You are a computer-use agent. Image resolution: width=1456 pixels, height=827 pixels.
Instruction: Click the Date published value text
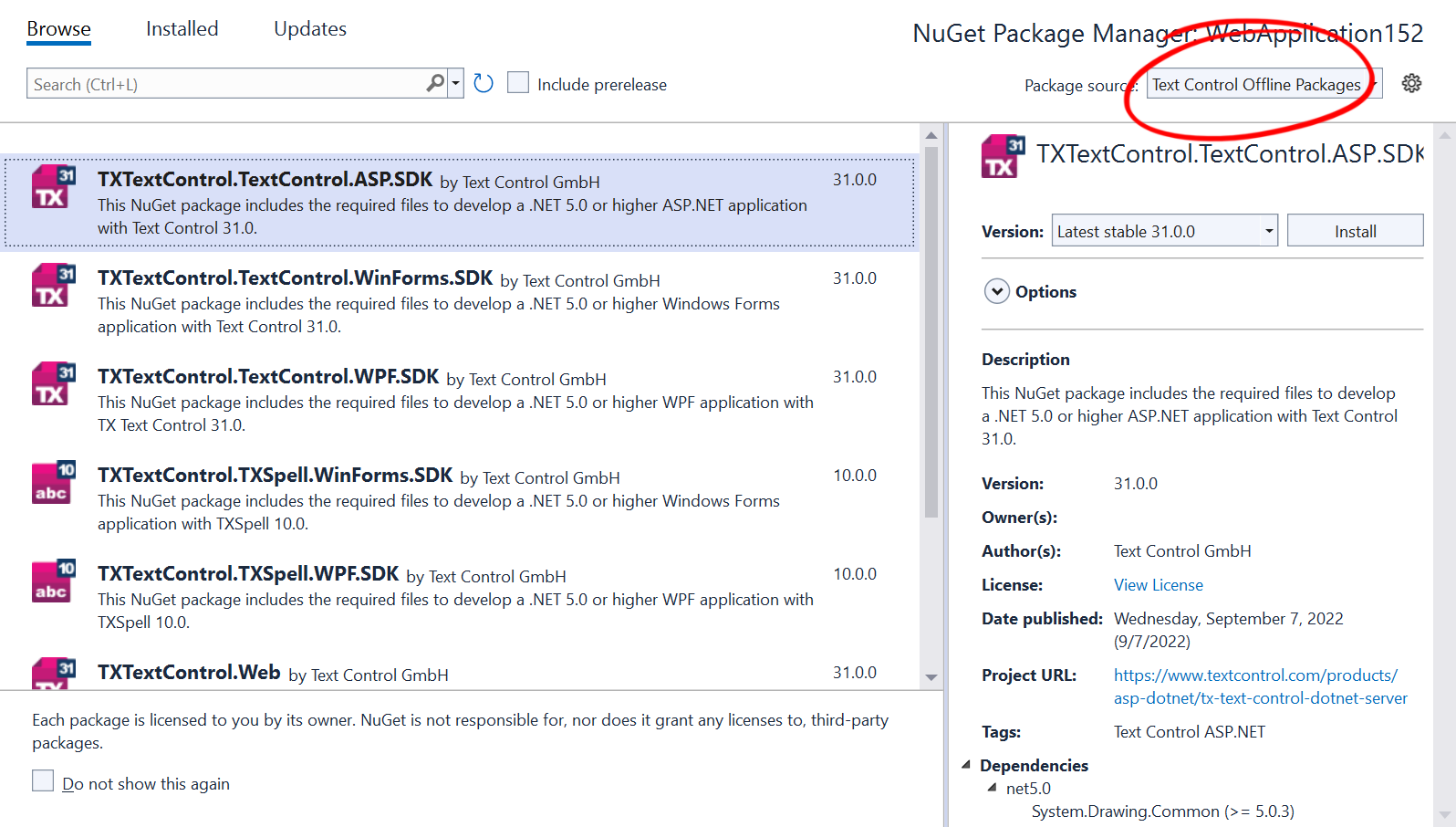1228,630
